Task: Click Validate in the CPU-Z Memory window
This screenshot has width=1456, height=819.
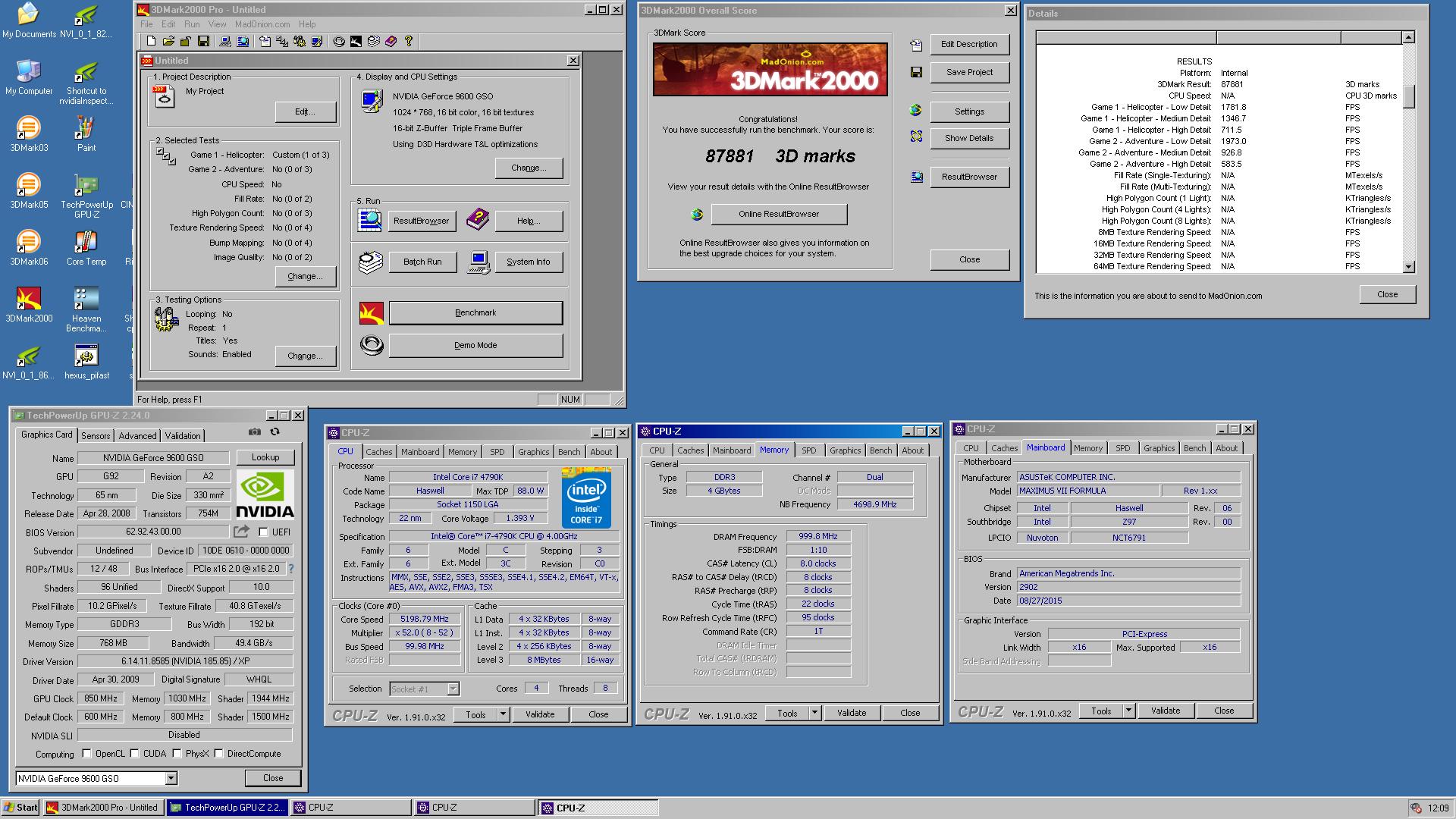Action: pyautogui.click(x=851, y=713)
